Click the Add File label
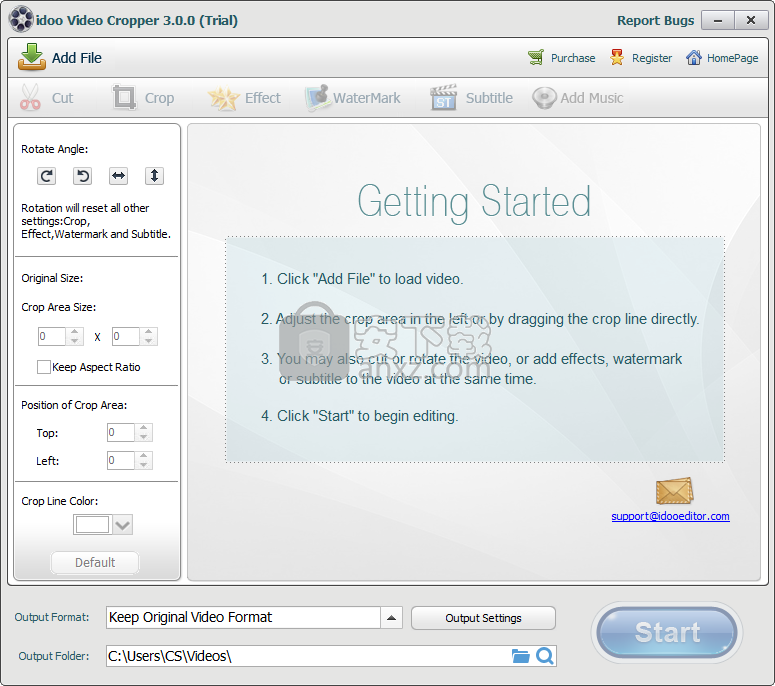The height and width of the screenshot is (686, 775). [77, 58]
